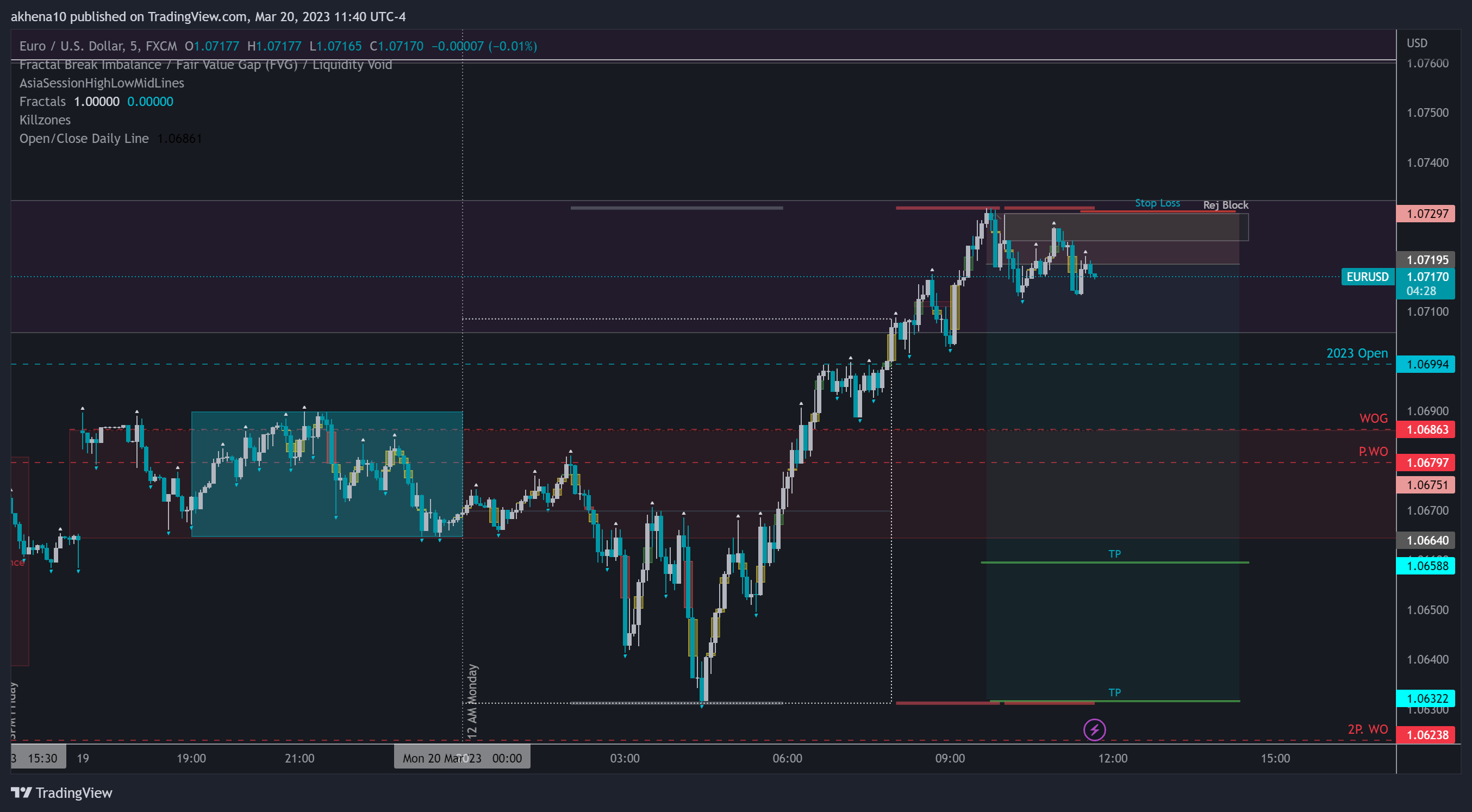The image size is (1472, 812).
Task: Click the USD currency label on price axis
Action: pos(1417,43)
